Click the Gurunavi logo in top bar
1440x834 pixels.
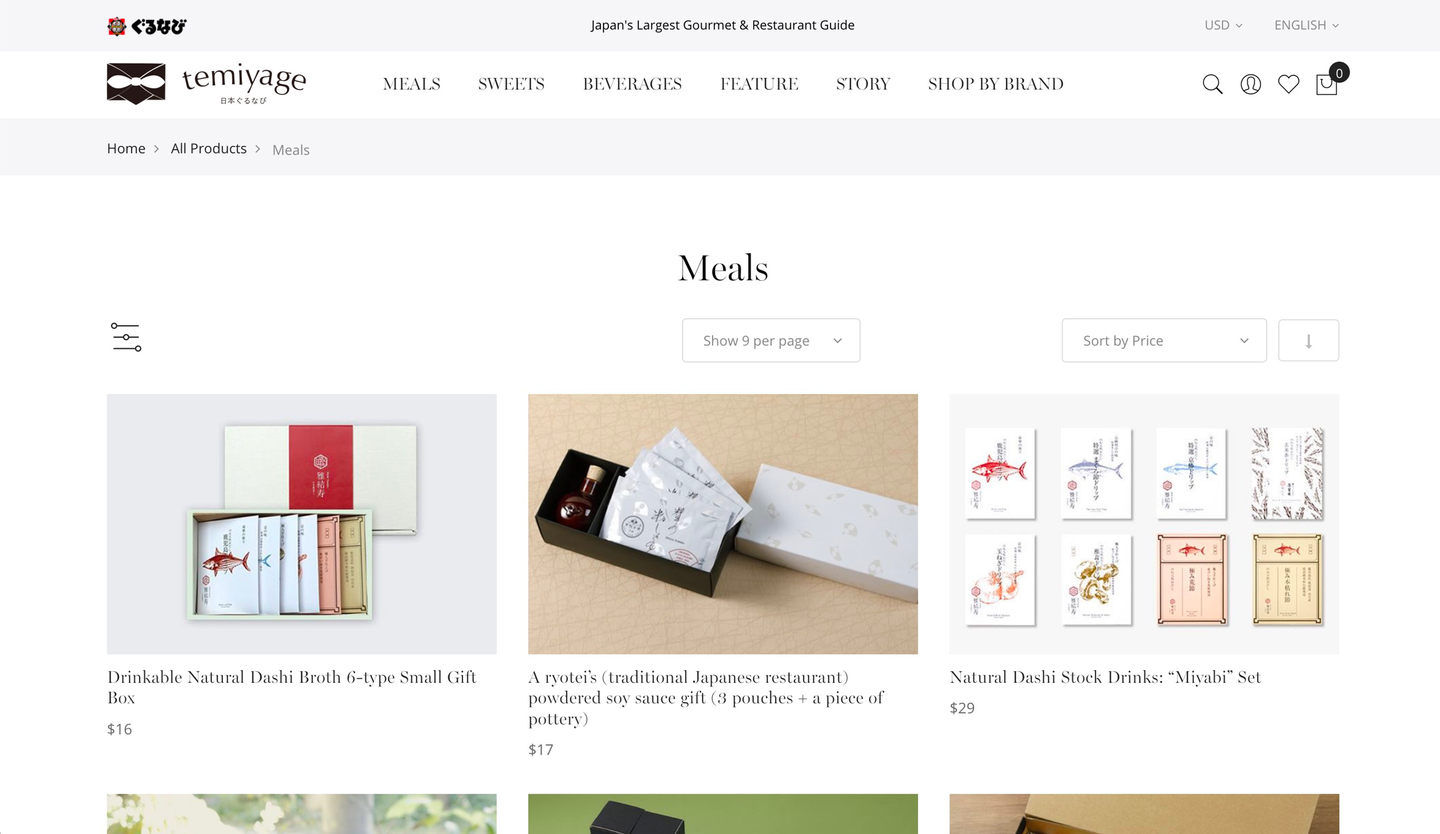[147, 26]
